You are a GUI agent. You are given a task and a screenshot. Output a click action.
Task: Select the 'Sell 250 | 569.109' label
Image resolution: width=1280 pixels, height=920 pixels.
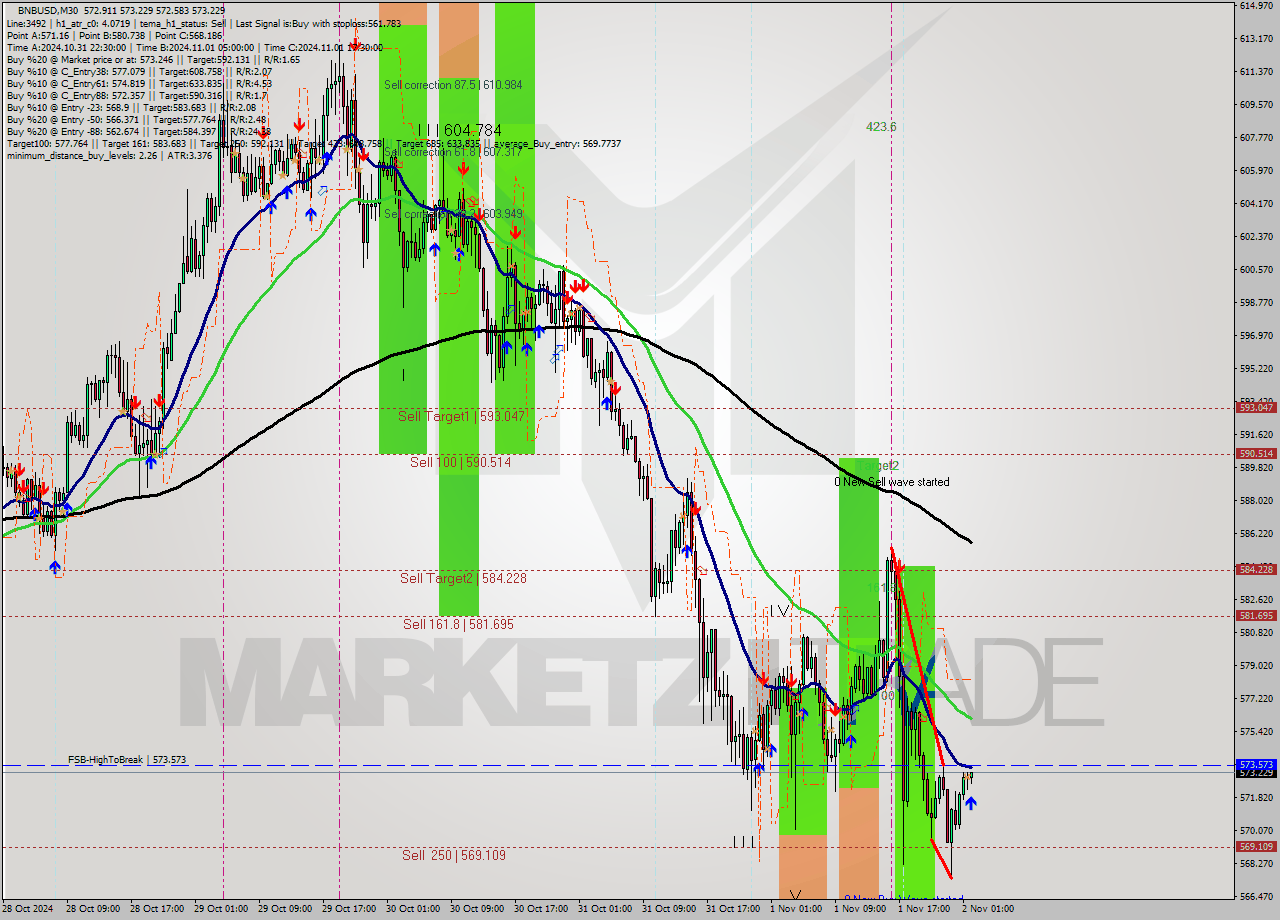coord(454,855)
